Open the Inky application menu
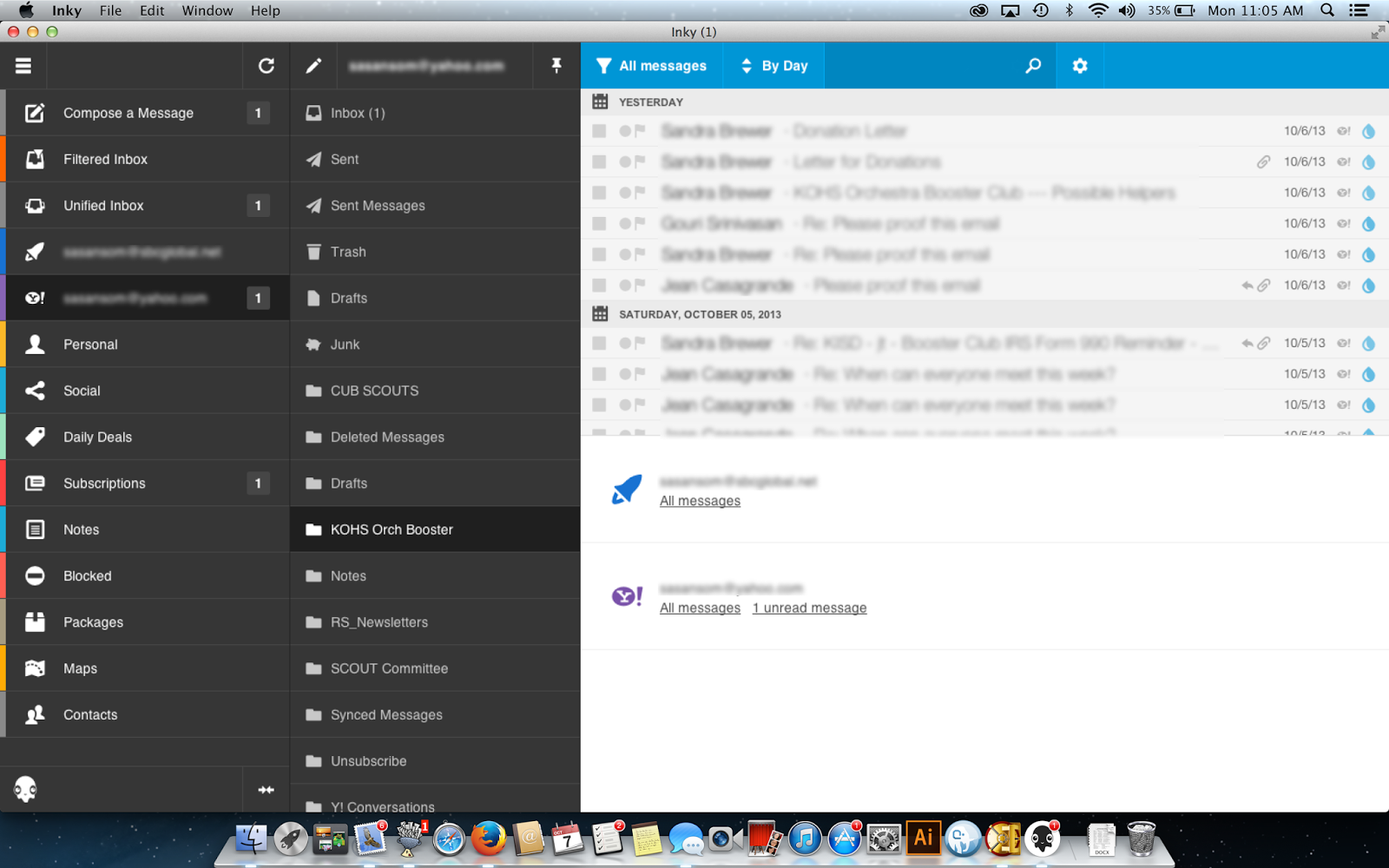The height and width of the screenshot is (868, 1389). pos(67,10)
